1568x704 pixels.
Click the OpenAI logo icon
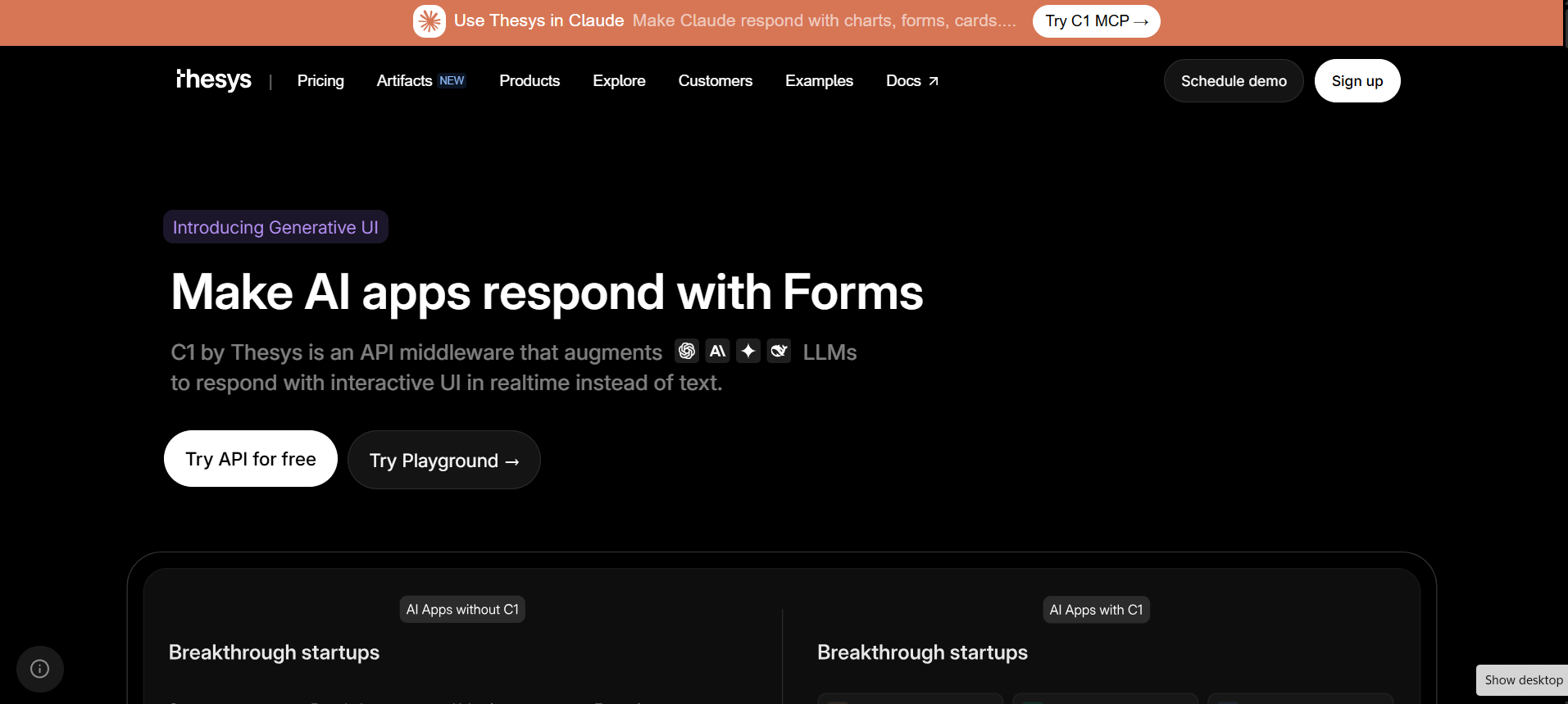(x=687, y=351)
